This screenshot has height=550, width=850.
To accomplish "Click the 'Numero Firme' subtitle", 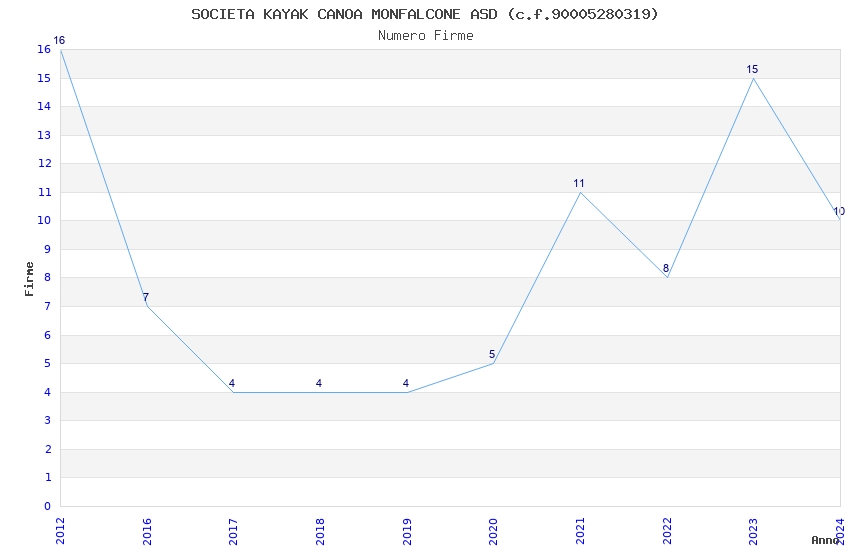I will click(x=426, y=36).
